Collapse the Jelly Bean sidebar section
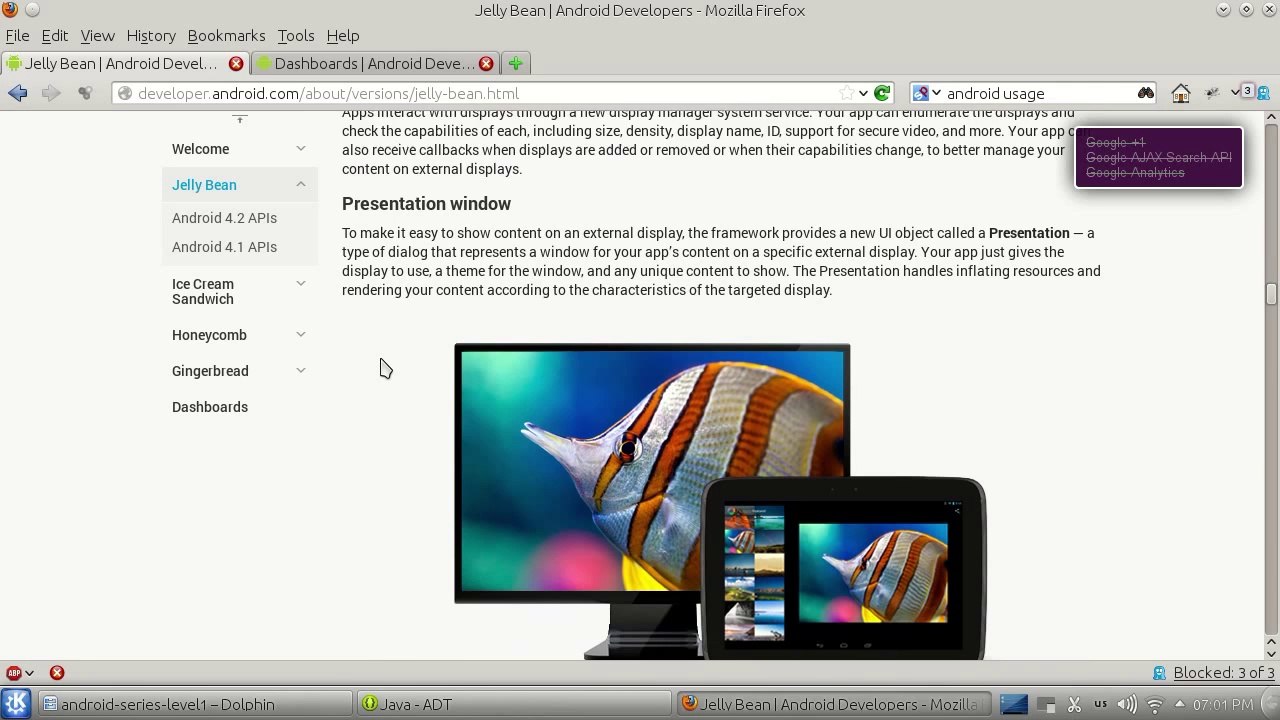1280x720 pixels. (x=301, y=185)
